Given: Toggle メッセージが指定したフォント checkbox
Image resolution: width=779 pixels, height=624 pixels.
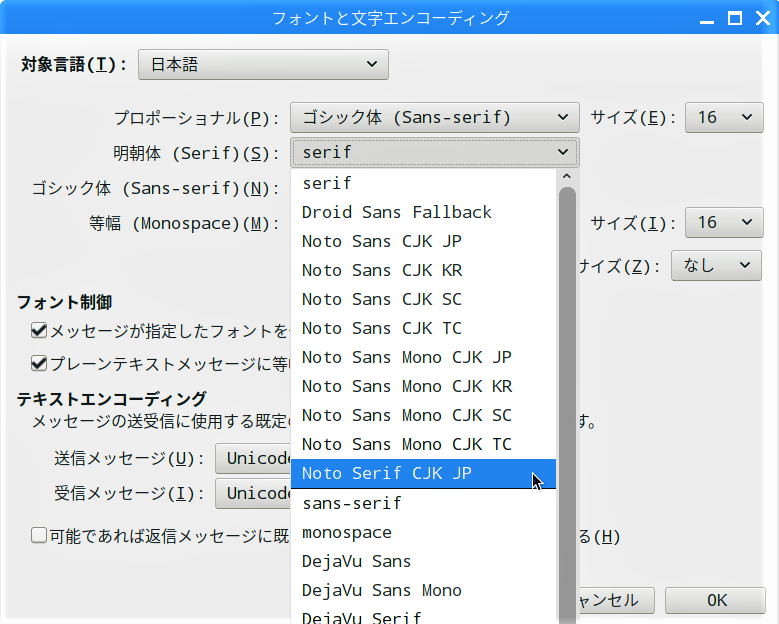Looking at the screenshot, I should pos(39,330).
